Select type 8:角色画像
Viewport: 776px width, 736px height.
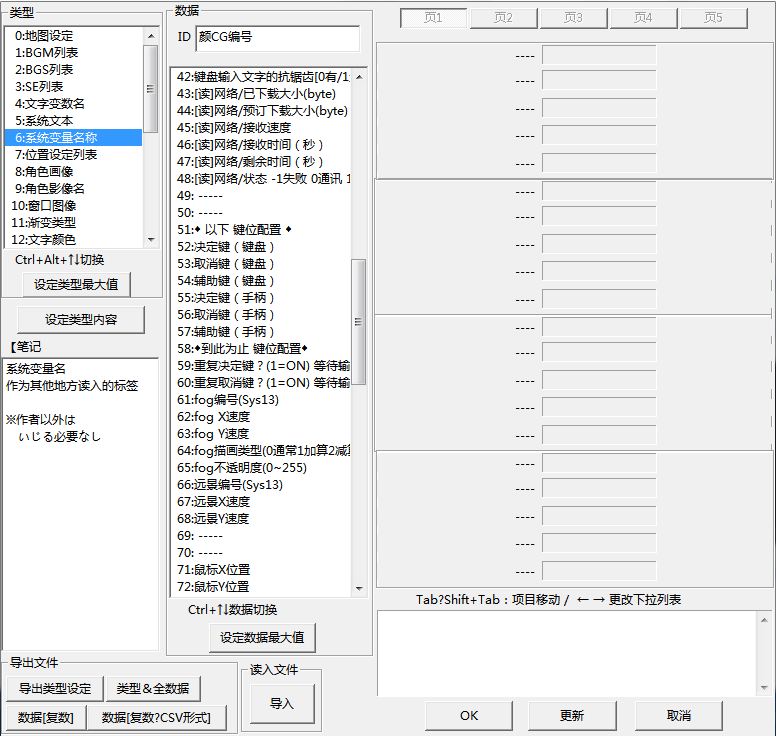point(73,171)
